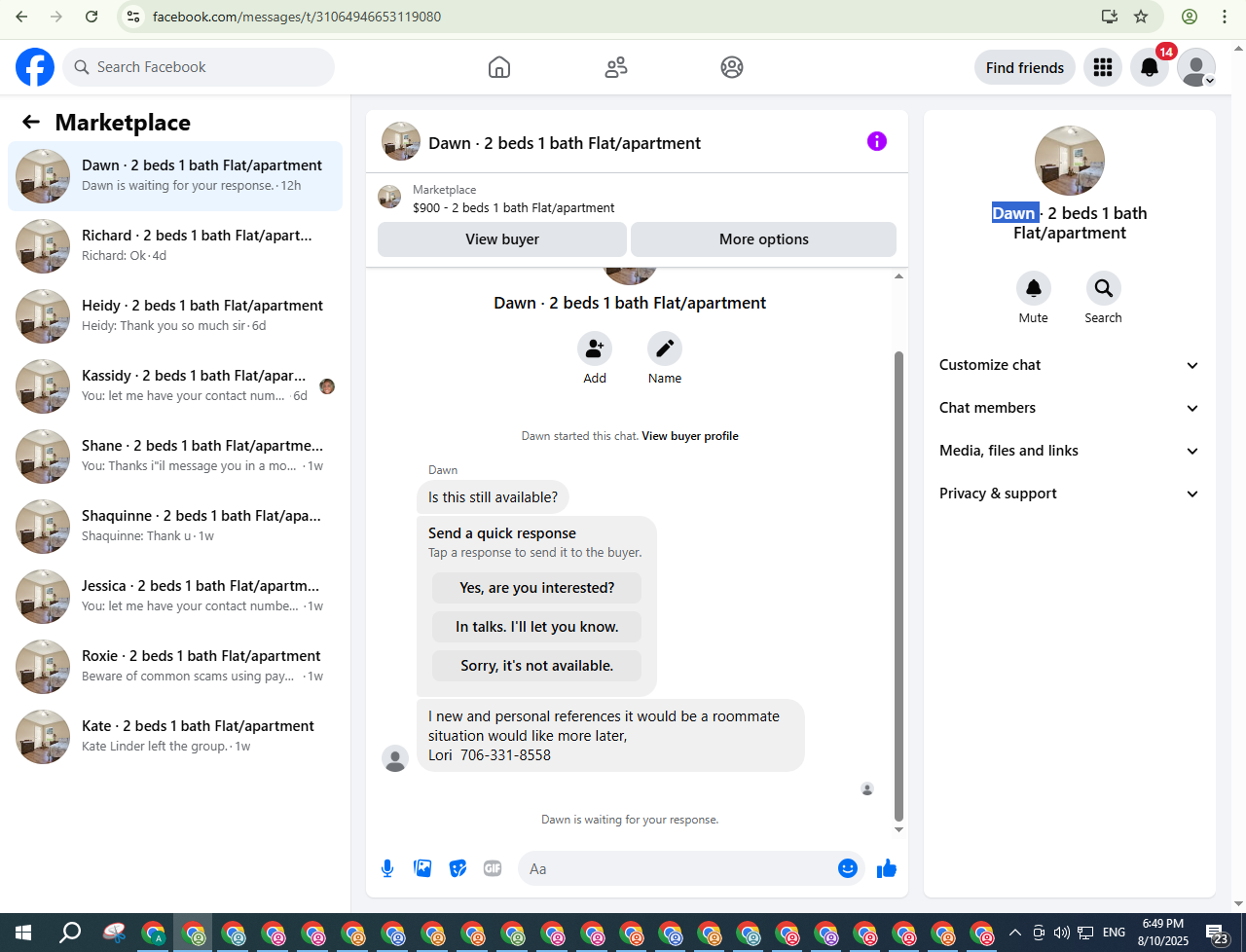Open the account profile avatar menu
Screen dimensions: 1246x952
[x=1196, y=67]
